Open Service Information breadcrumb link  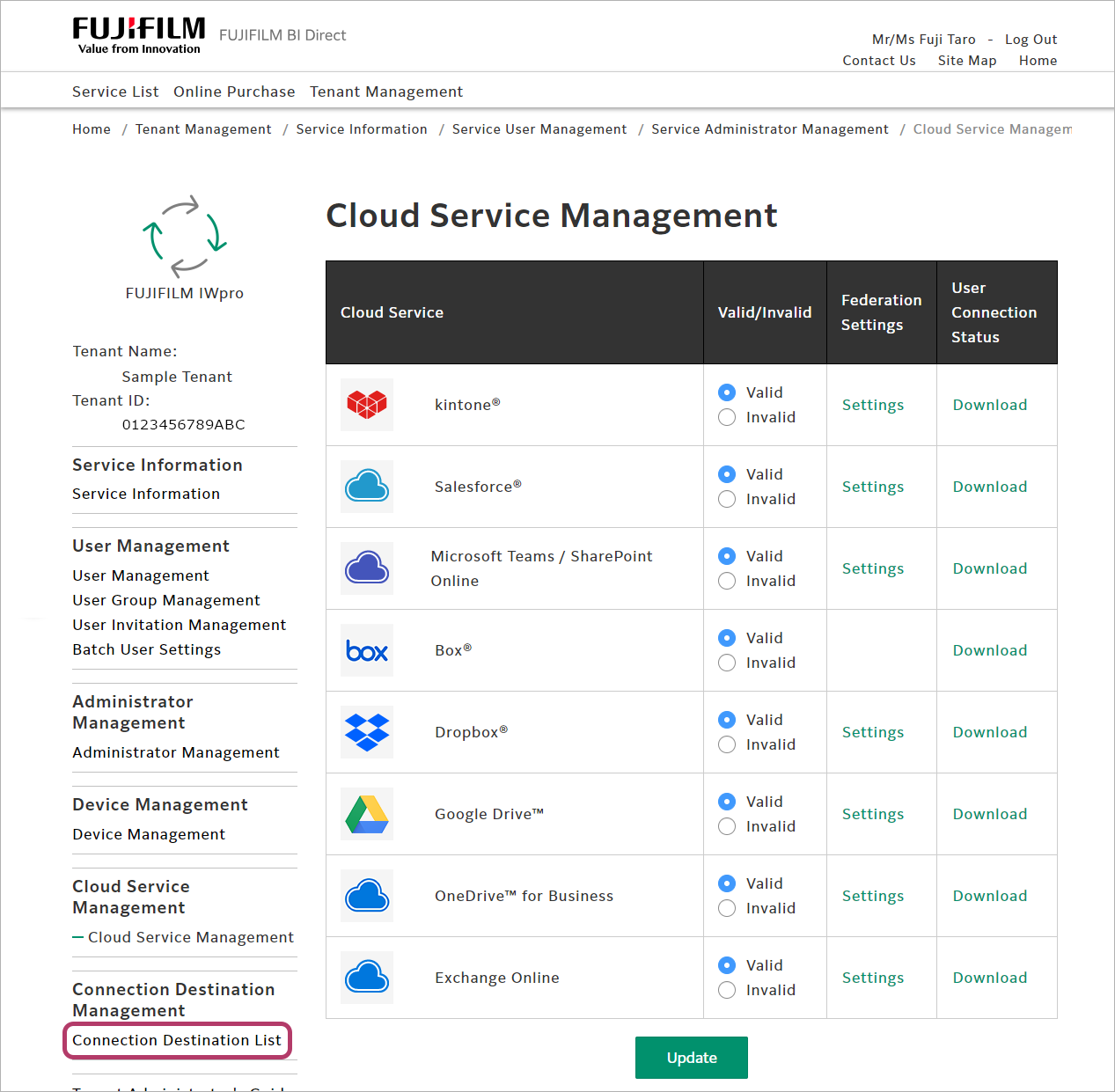(362, 129)
